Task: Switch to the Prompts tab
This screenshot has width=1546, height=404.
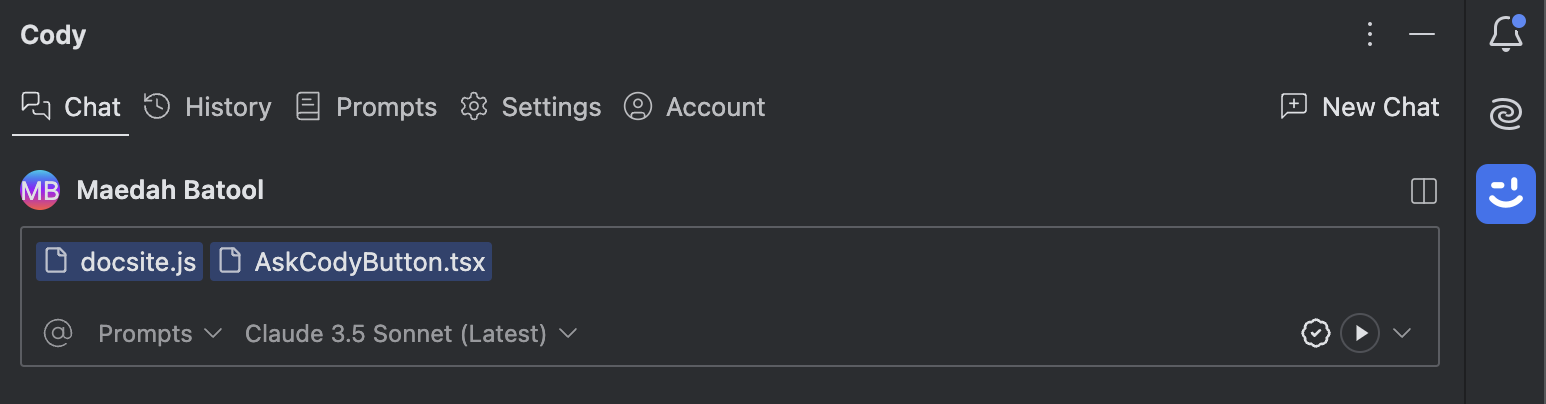Action: point(366,107)
